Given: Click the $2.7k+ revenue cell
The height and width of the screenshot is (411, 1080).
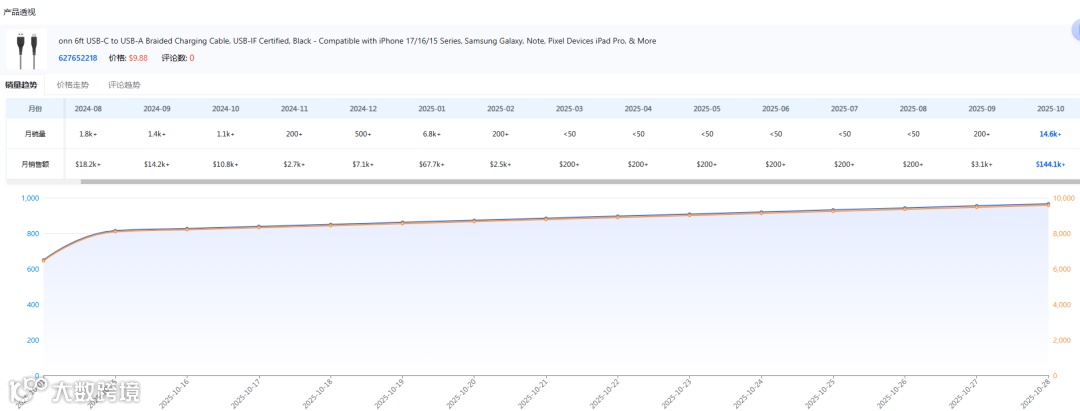Looking at the screenshot, I should coord(294,165).
